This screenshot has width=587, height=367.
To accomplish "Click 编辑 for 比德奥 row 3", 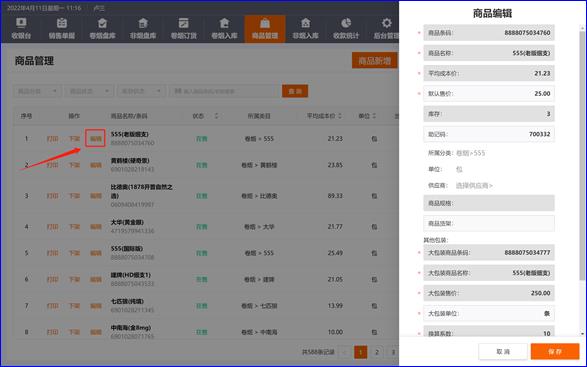I will point(96,196).
